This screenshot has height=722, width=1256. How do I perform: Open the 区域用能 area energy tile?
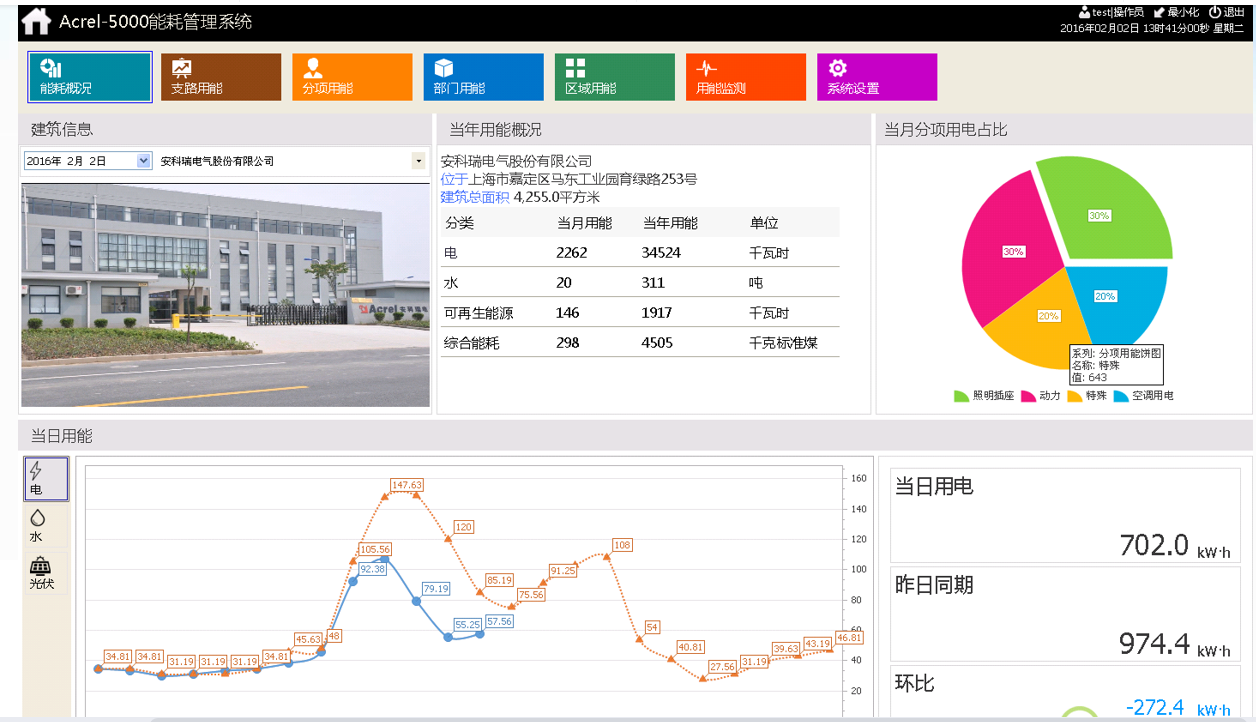tap(614, 77)
